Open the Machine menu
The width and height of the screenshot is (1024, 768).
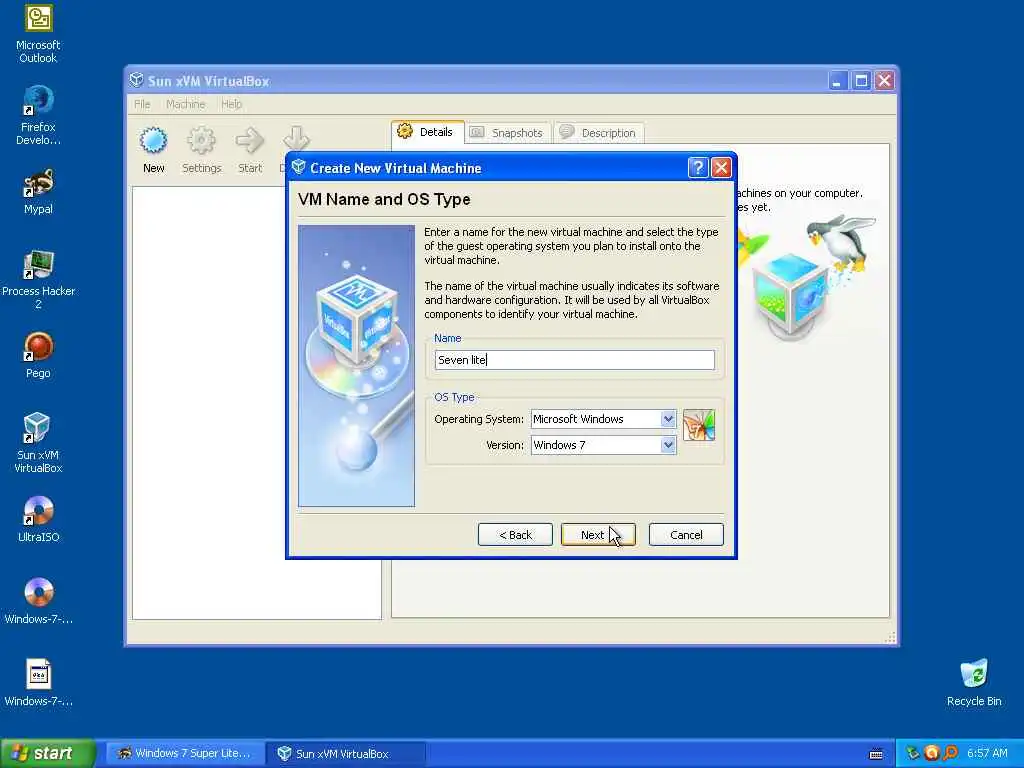185,104
